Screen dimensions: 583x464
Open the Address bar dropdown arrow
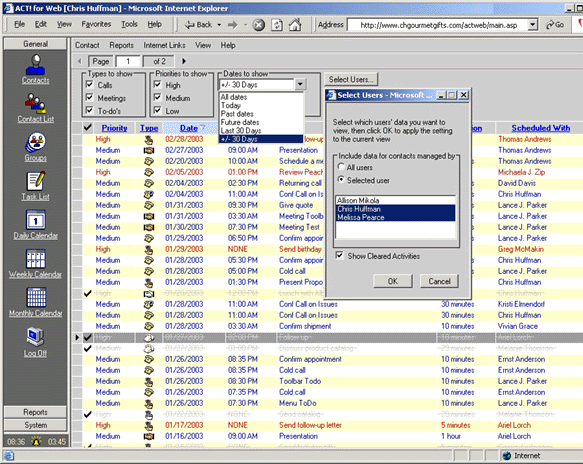click(533, 25)
